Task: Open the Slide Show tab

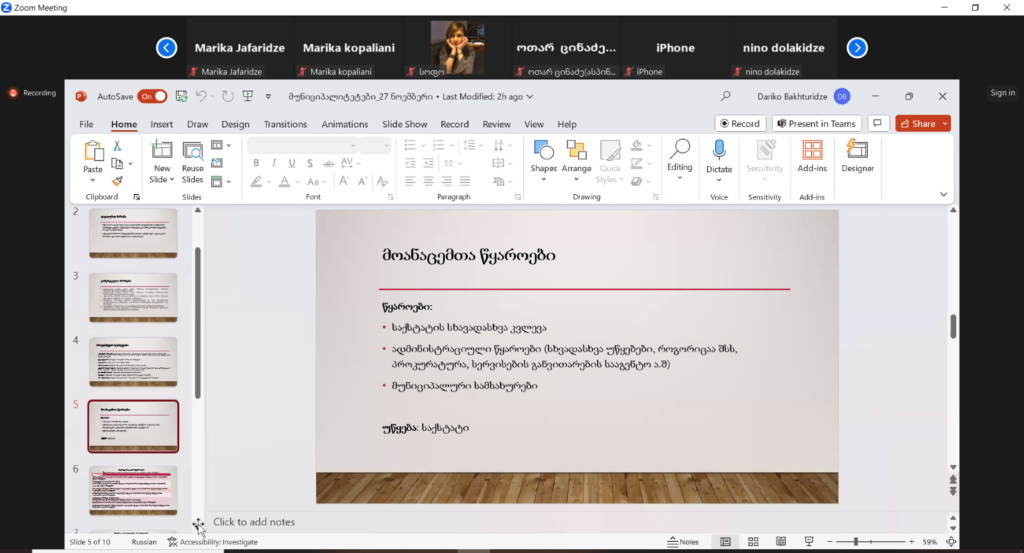Action: 404,124
